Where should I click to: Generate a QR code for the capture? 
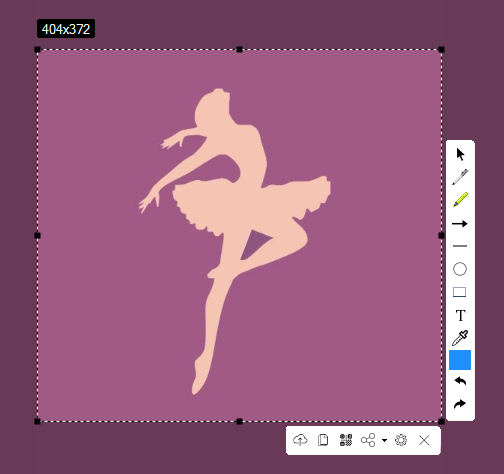(x=346, y=440)
